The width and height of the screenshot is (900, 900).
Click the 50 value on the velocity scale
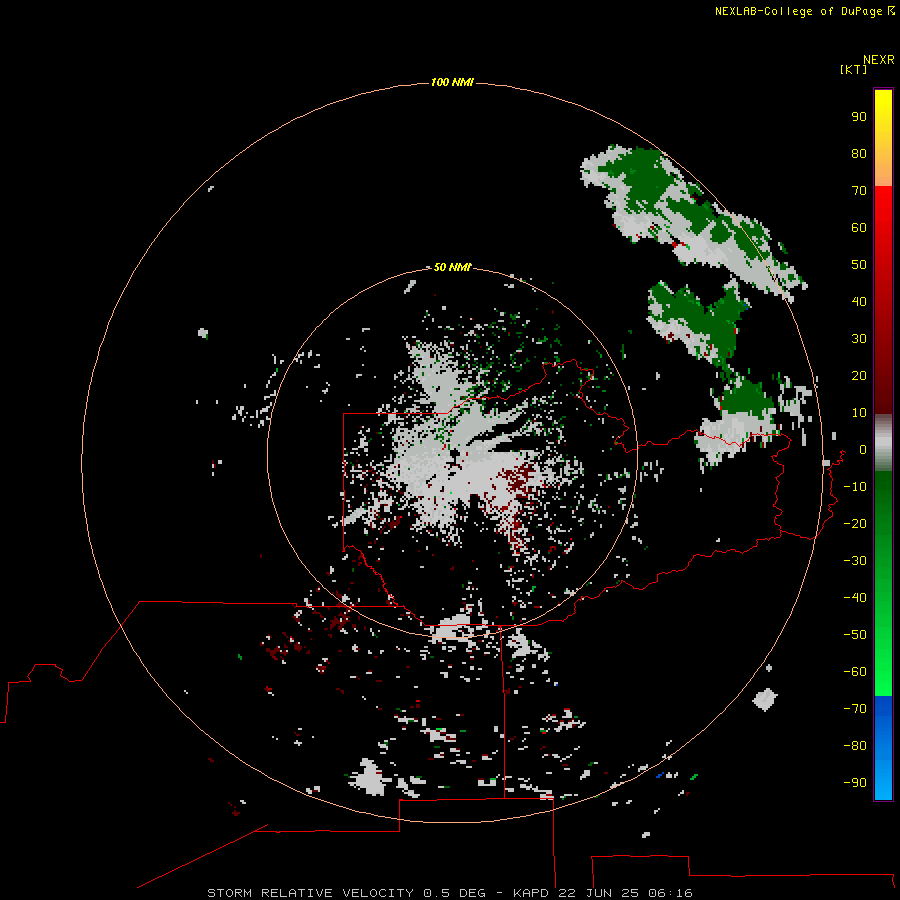859,265
